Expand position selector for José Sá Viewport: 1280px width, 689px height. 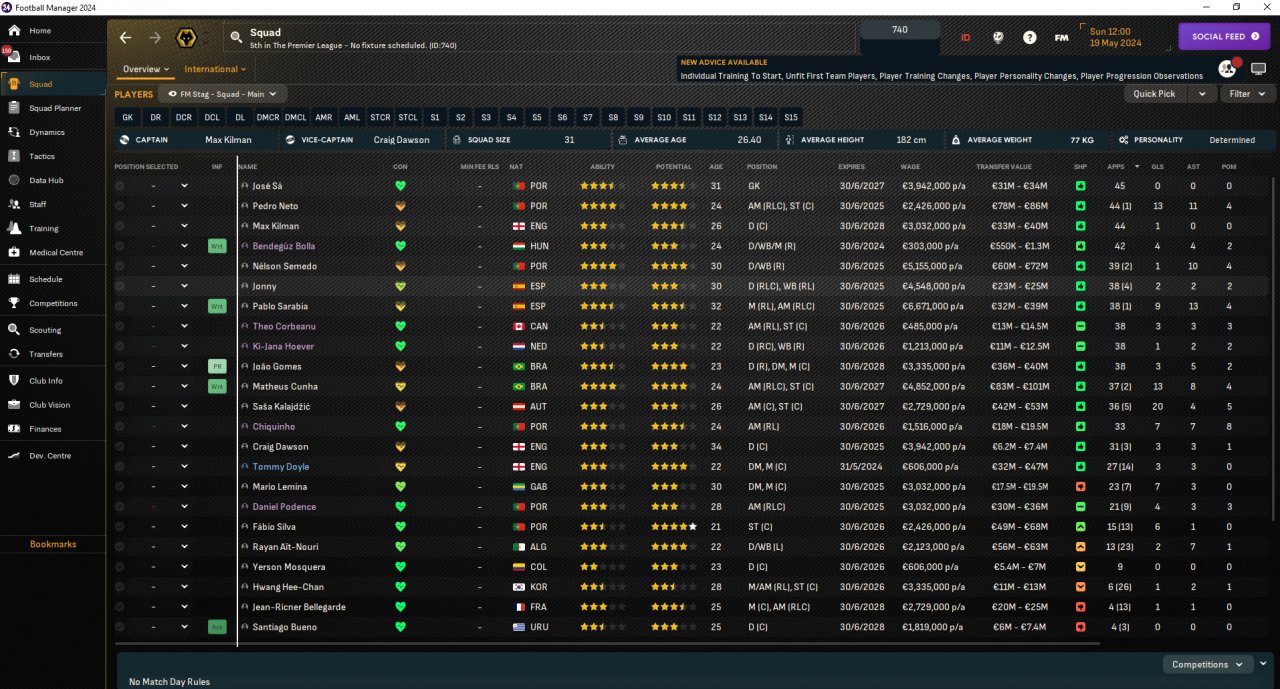tap(184, 186)
